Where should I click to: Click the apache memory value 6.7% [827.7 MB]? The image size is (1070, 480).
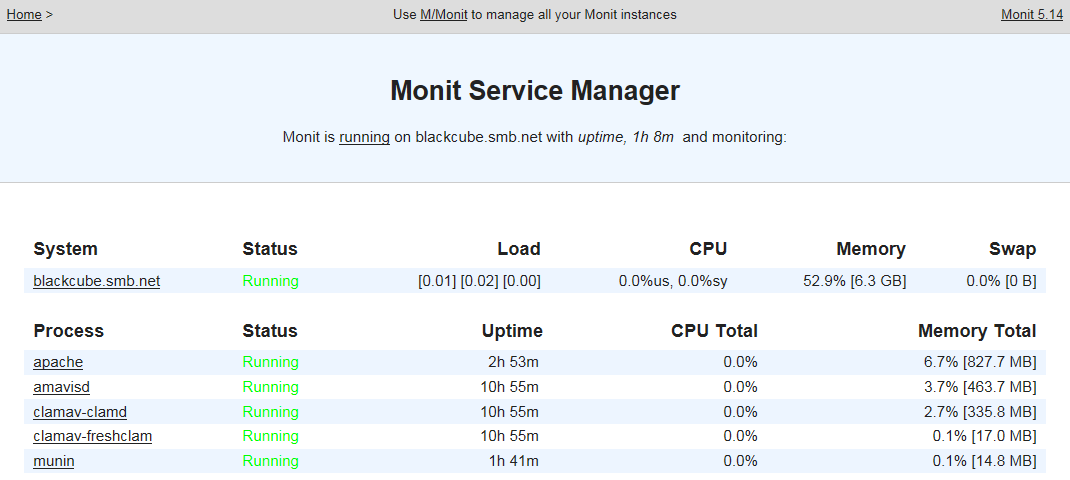(x=977, y=362)
